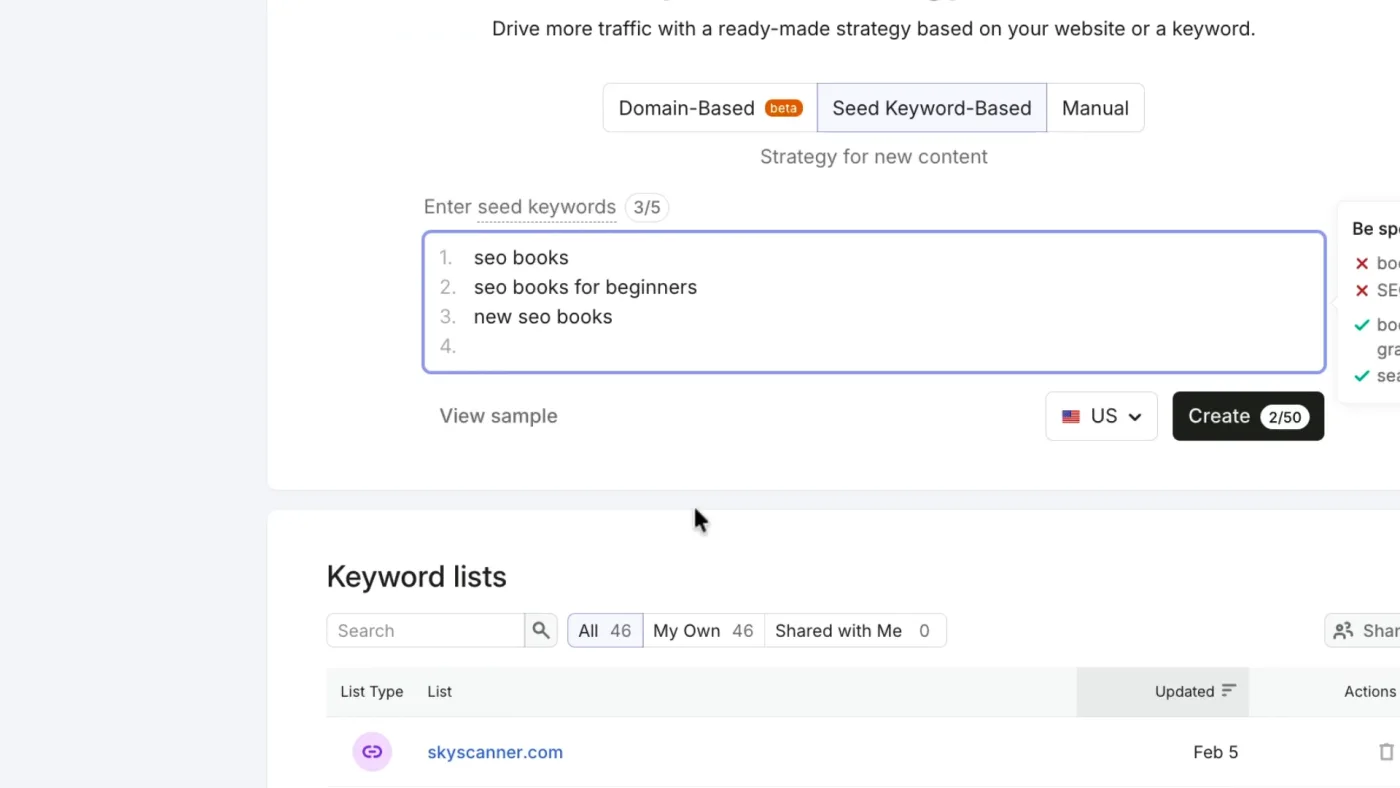Switch to the Domain-Based tab
The width and height of the screenshot is (1400, 788).
pyautogui.click(x=710, y=108)
